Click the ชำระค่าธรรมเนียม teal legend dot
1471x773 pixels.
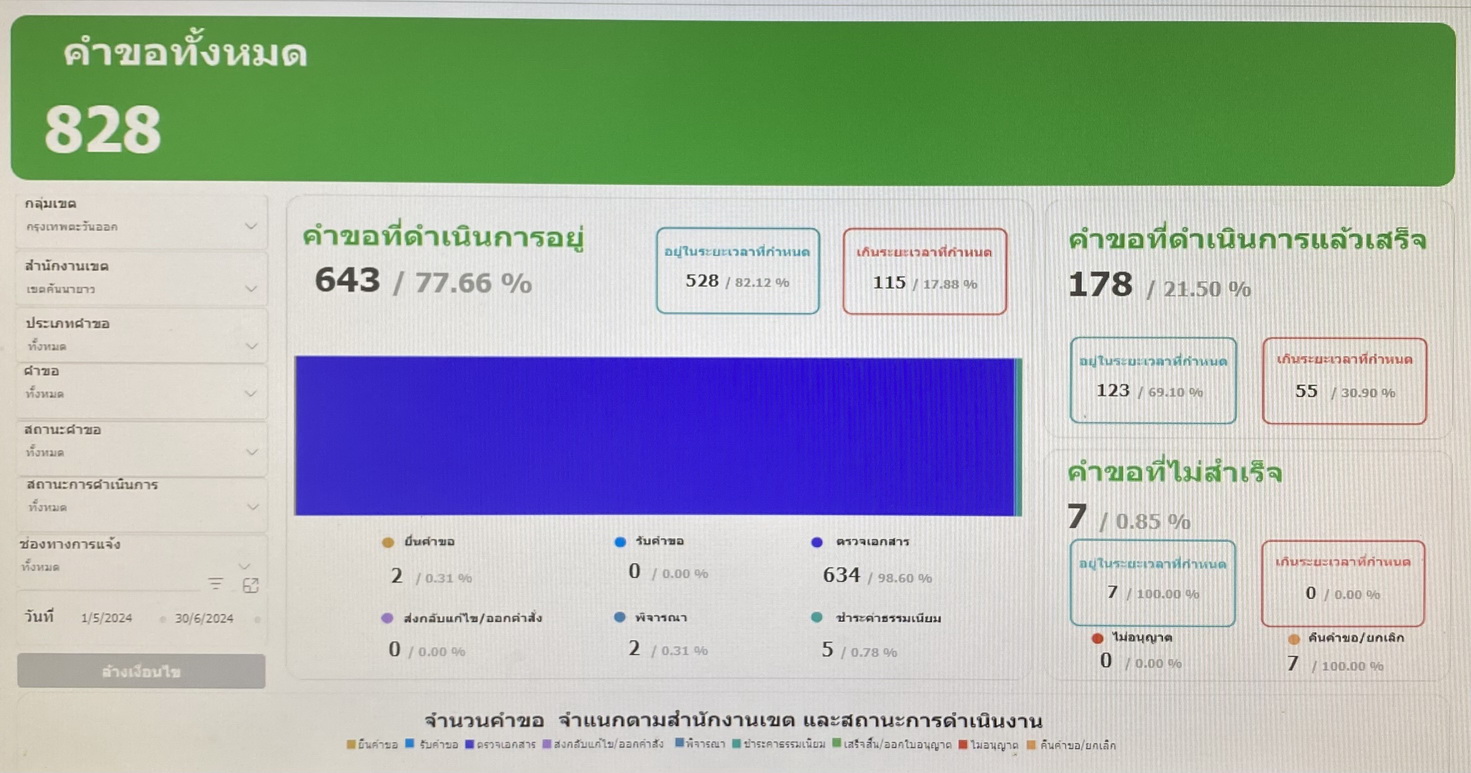pyautogui.click(x=817, y=618)
